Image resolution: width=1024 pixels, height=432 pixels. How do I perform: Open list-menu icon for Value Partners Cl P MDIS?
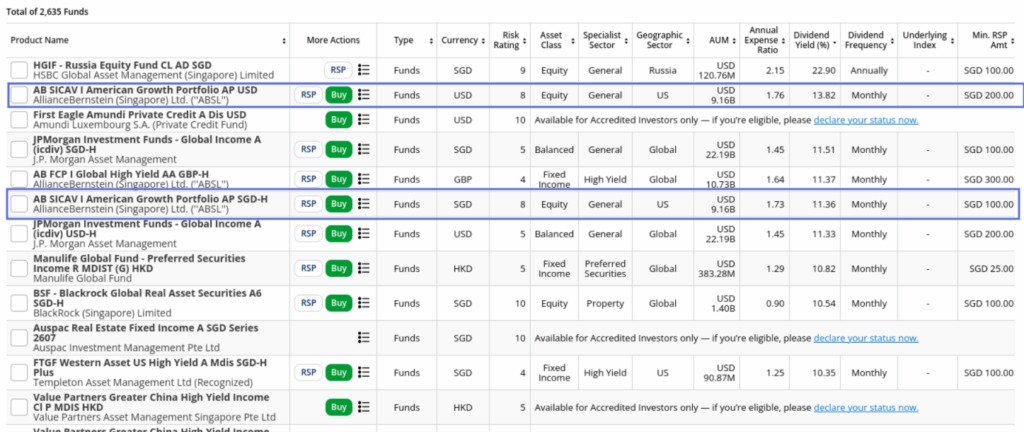click(x=364, y=407)
